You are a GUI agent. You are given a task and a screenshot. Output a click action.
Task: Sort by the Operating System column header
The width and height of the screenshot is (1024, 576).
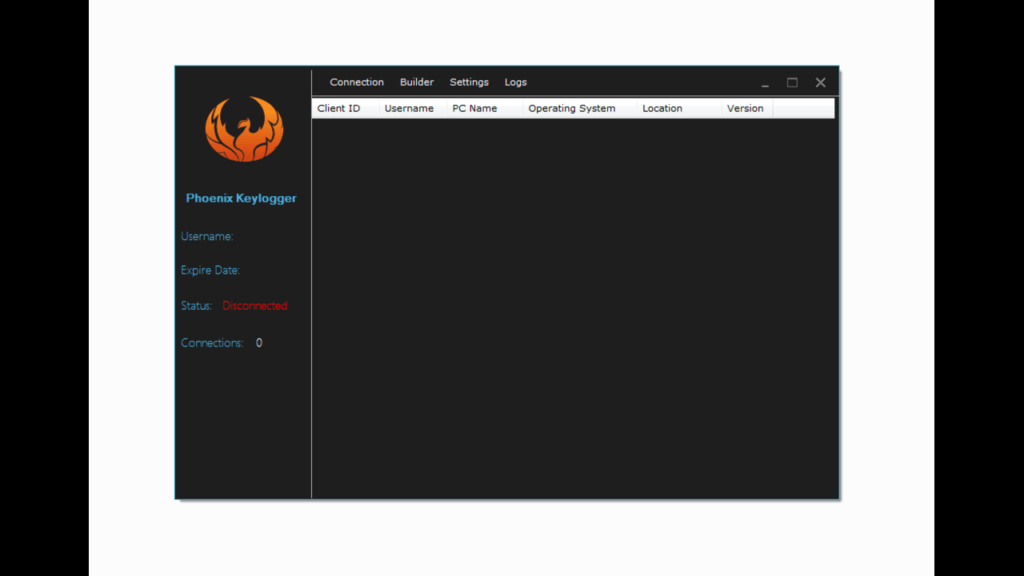pos(580,108)
